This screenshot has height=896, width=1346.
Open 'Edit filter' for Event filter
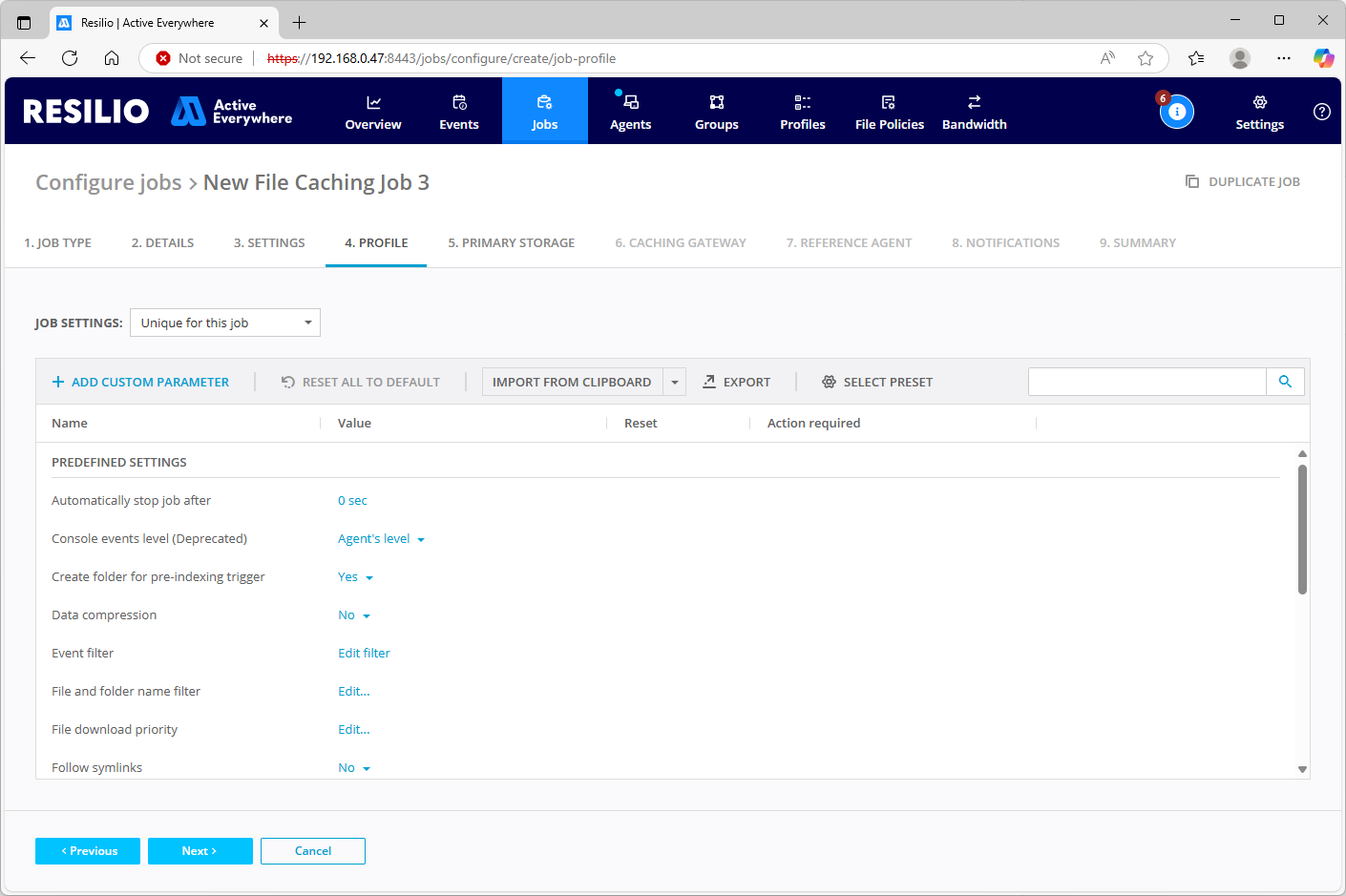click(364, 653)
